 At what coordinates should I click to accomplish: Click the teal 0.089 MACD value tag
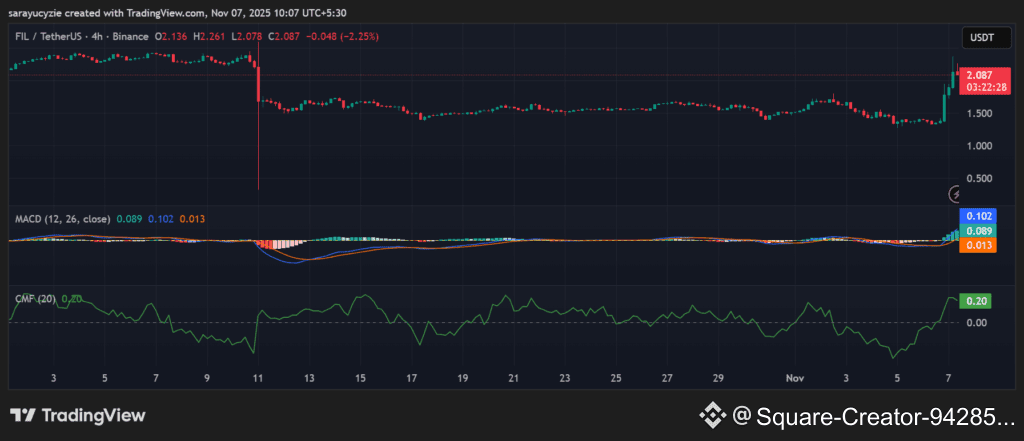pyautogui.click(x=977, y=231)
